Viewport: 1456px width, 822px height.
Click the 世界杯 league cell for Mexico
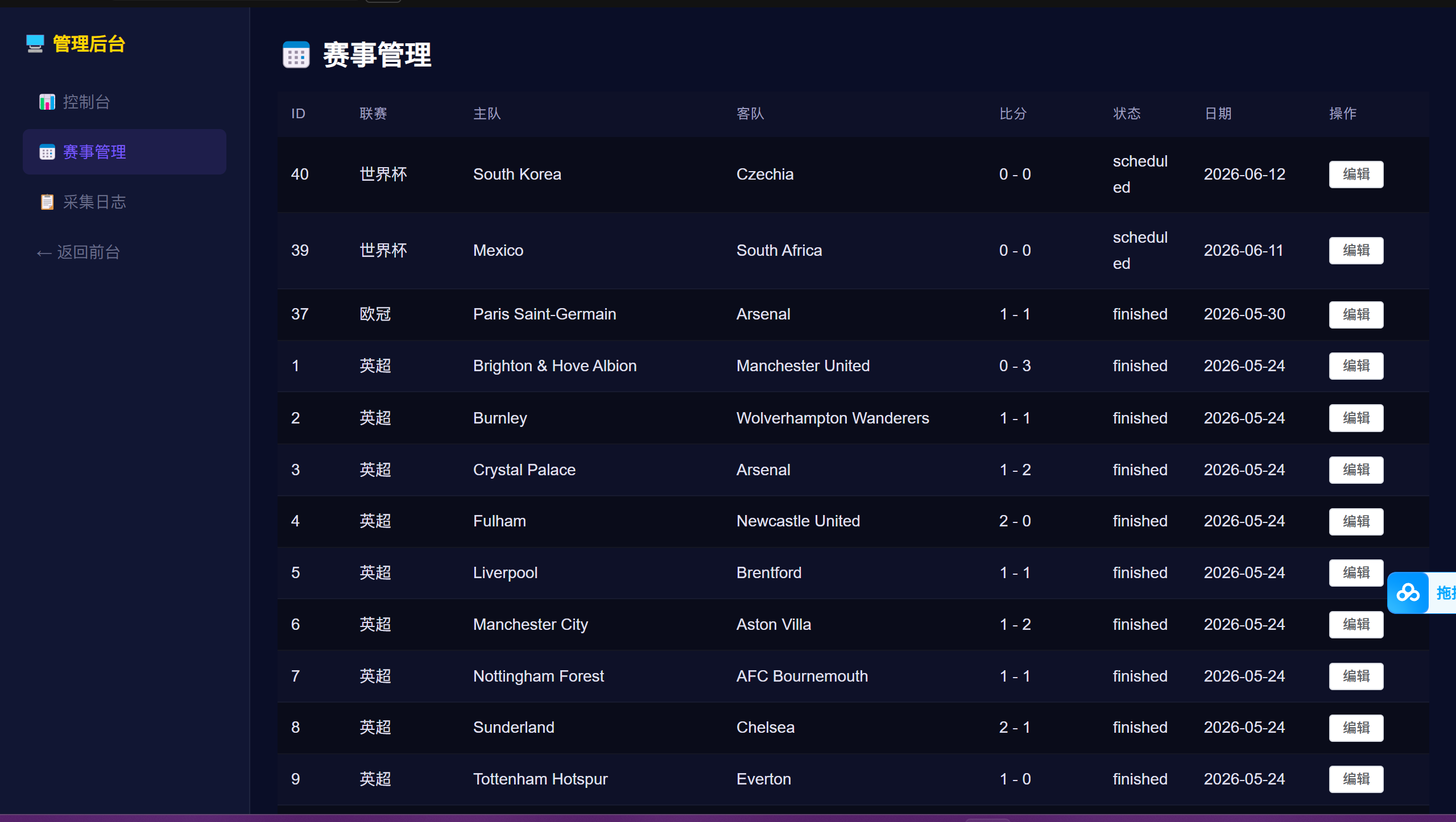coord(383,251)
